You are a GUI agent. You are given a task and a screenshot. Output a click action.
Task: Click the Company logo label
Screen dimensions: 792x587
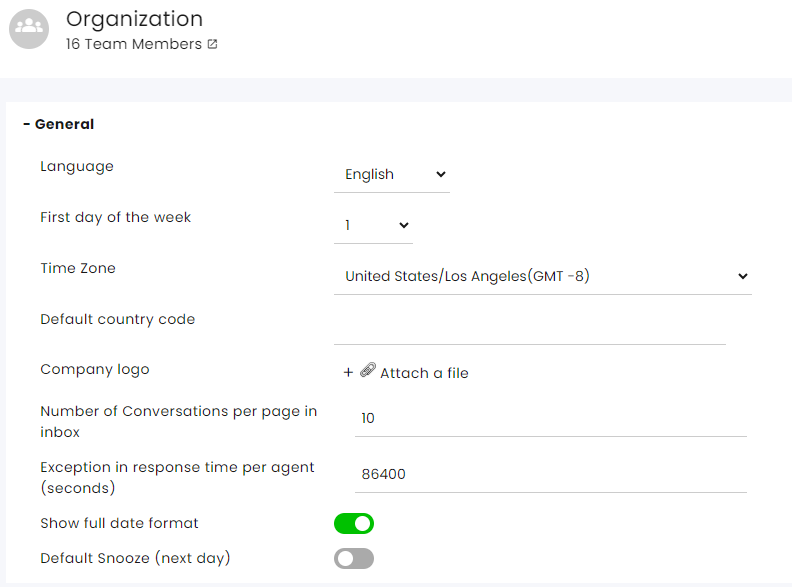click(95, 370)
